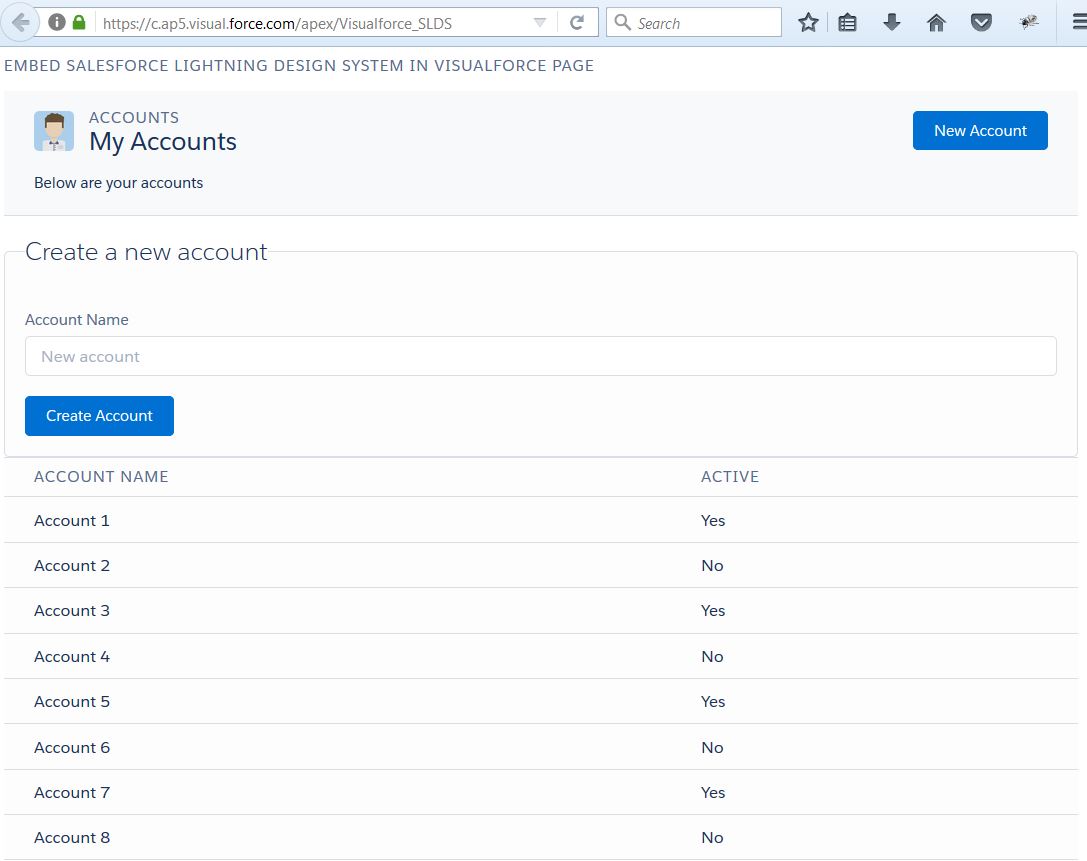Select the Account 3 row entry
The width and height of the screenshot is (1087, 861).
(71, 610)
